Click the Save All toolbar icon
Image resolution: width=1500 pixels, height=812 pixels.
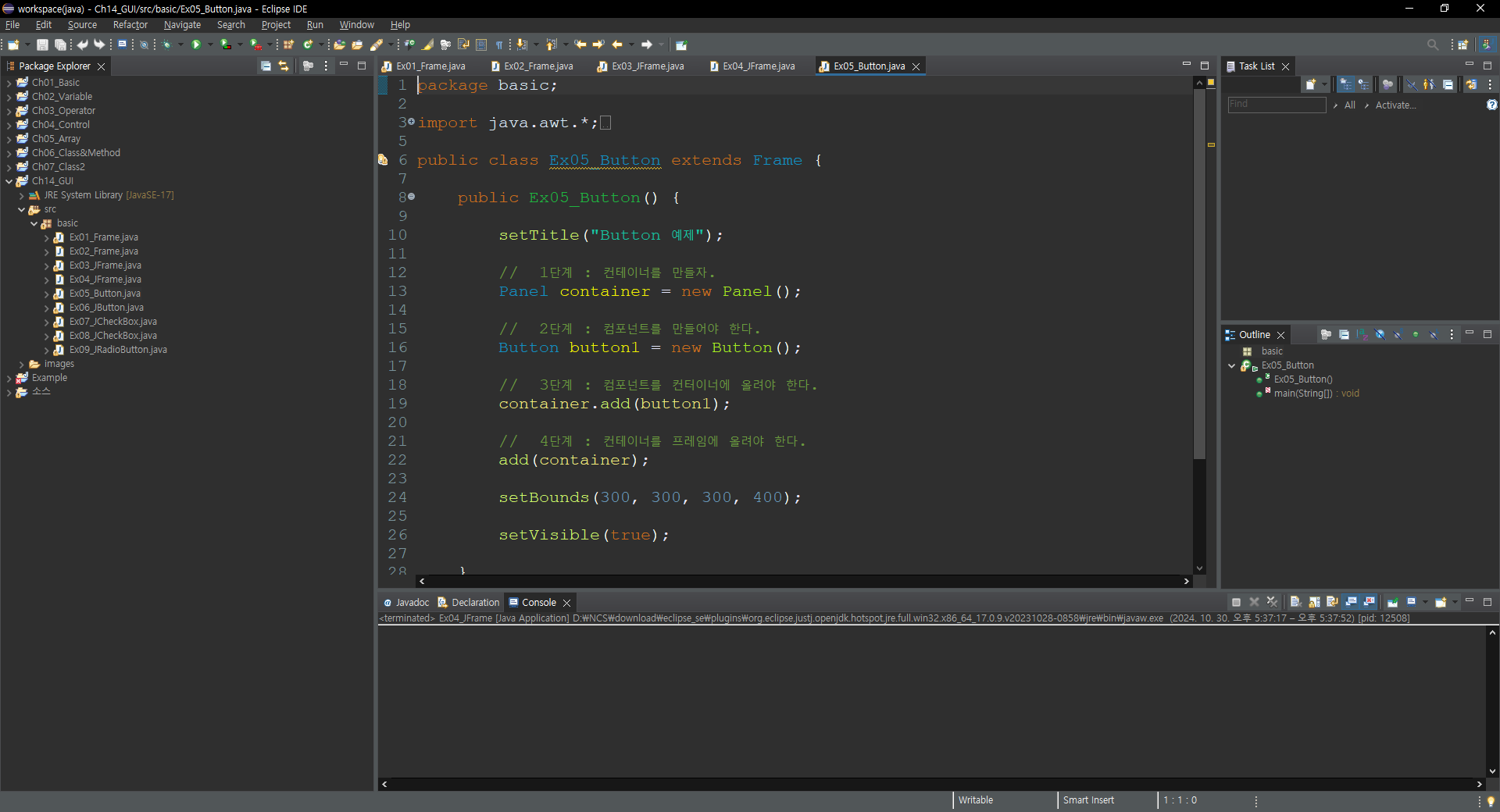60,45
